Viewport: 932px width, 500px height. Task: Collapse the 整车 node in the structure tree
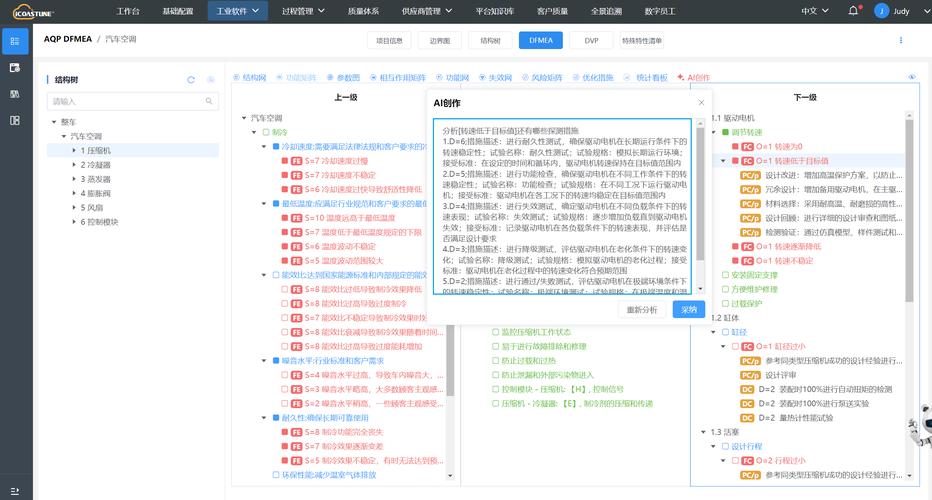[x=54, y=122]
